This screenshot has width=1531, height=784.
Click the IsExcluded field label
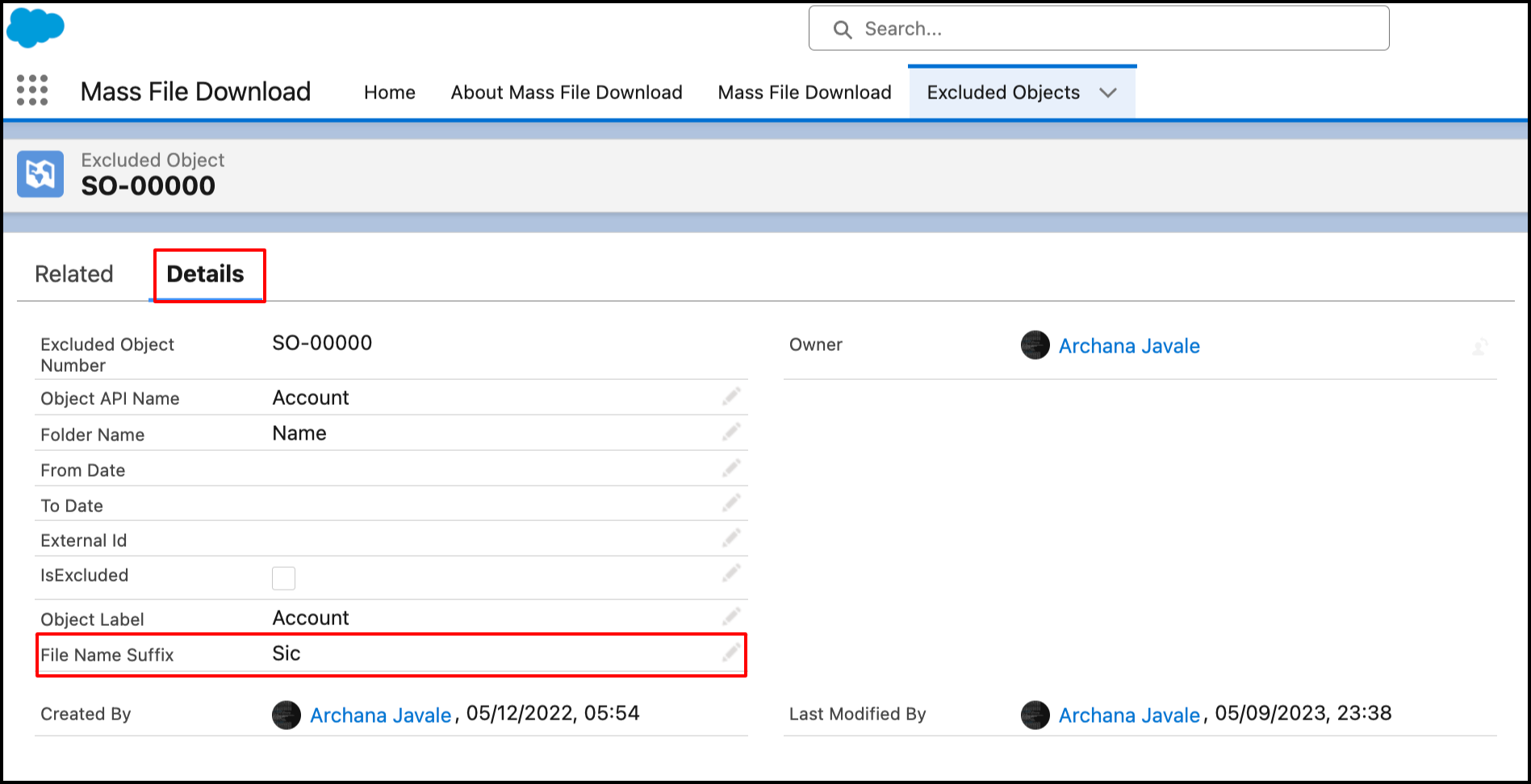pos(85,575)
